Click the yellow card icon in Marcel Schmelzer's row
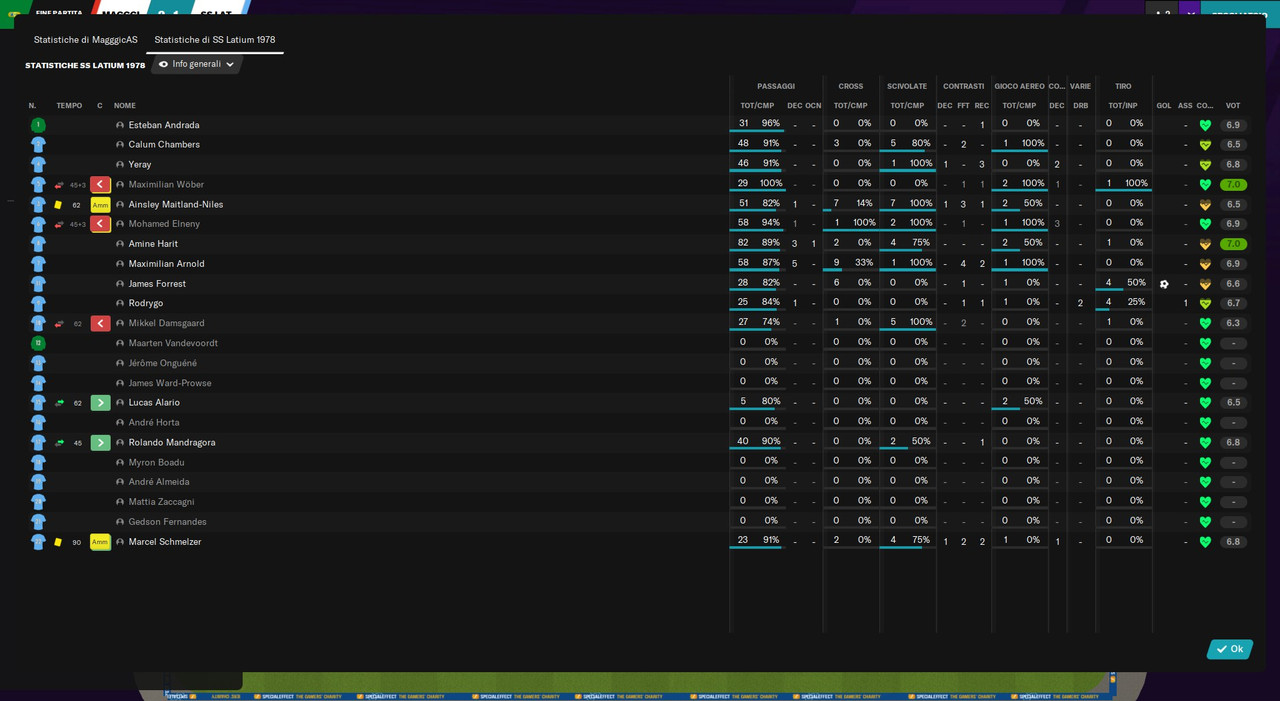 pos(58,542)
